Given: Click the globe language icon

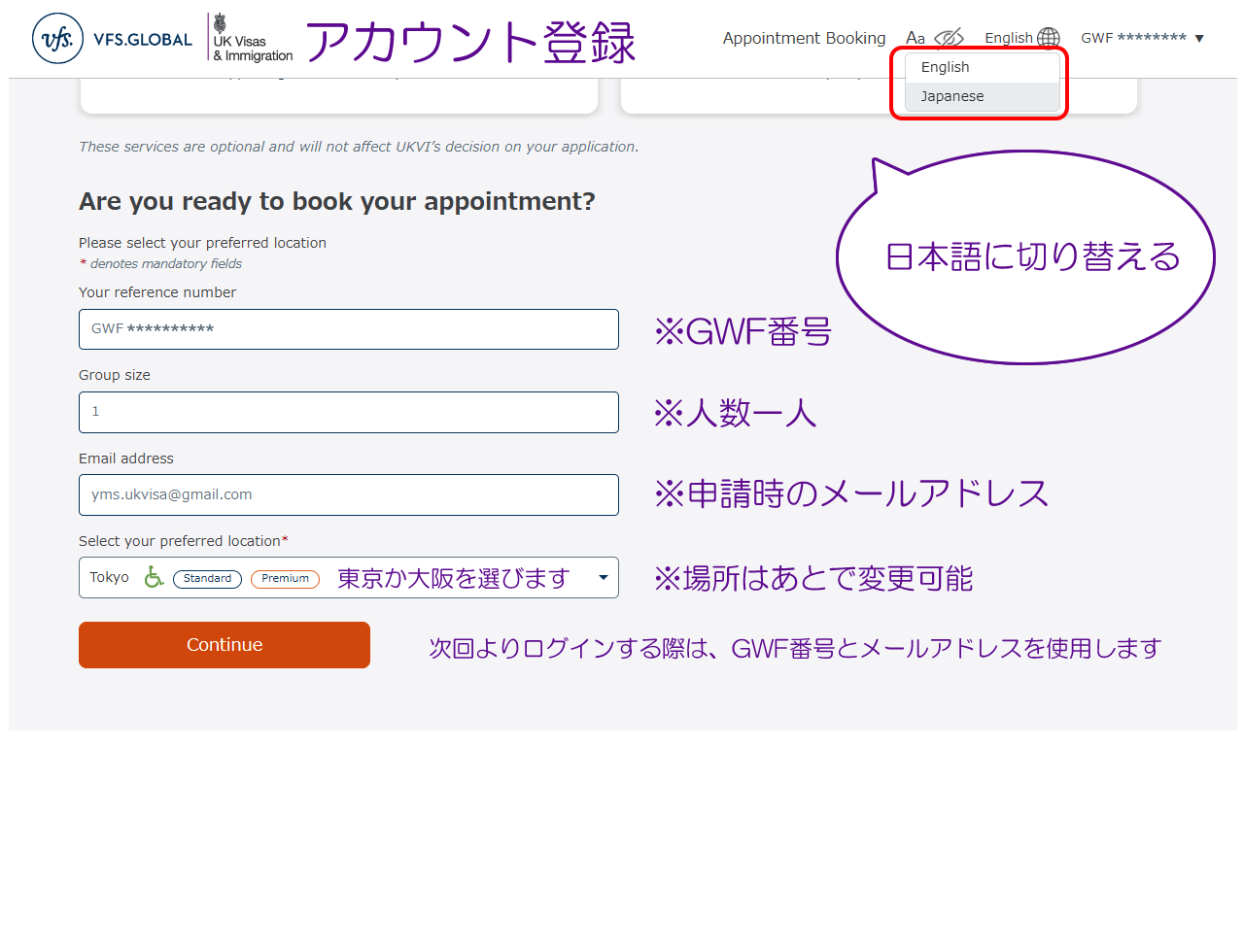Looking at the screenshot, I should tap(1049, 38).
